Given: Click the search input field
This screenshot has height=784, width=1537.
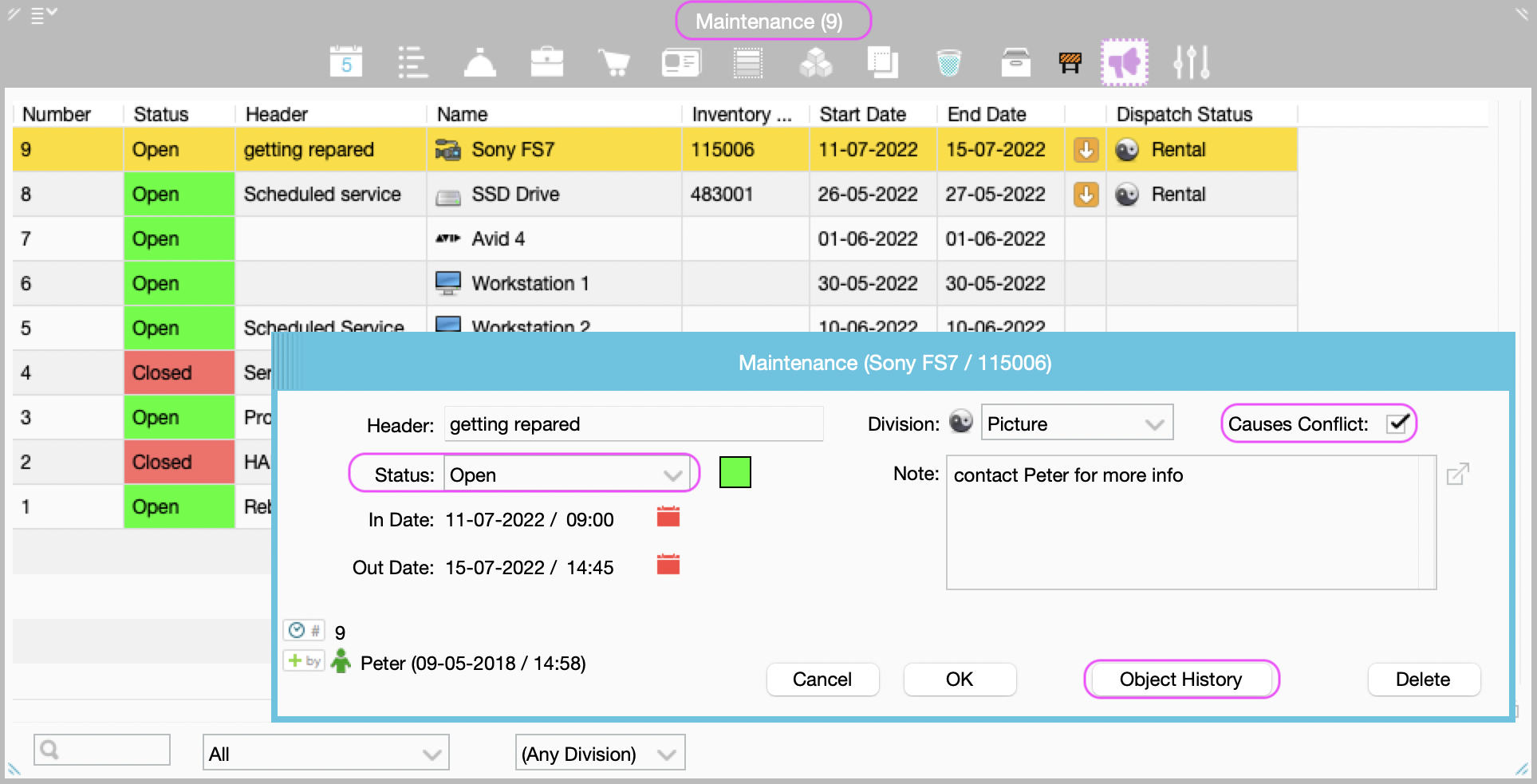Looking at the screenshot, I should [102, 750].
